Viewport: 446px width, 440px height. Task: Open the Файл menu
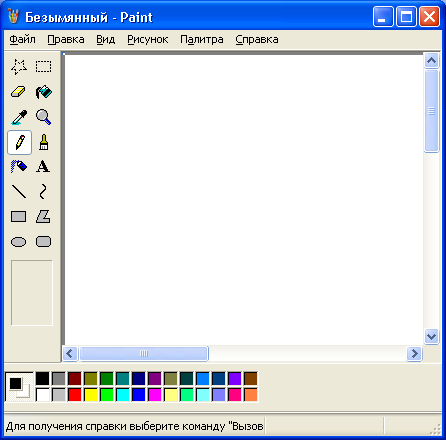coord(22,39)
